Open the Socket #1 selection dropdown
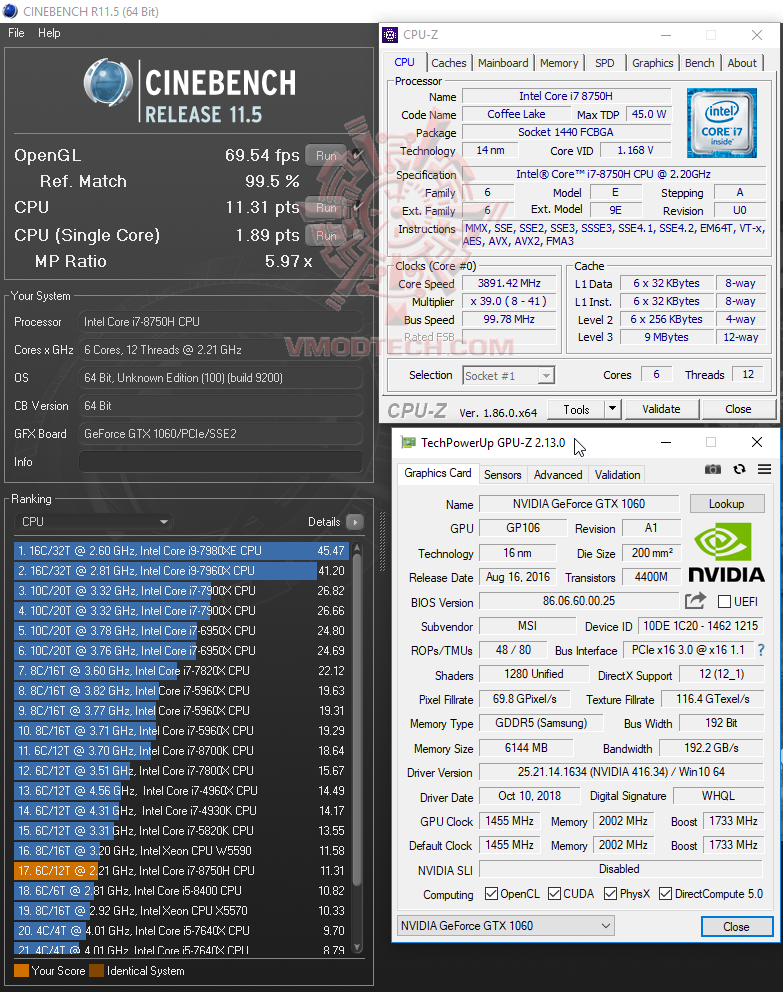The image size is (783, 992). [x=509, y=376]
